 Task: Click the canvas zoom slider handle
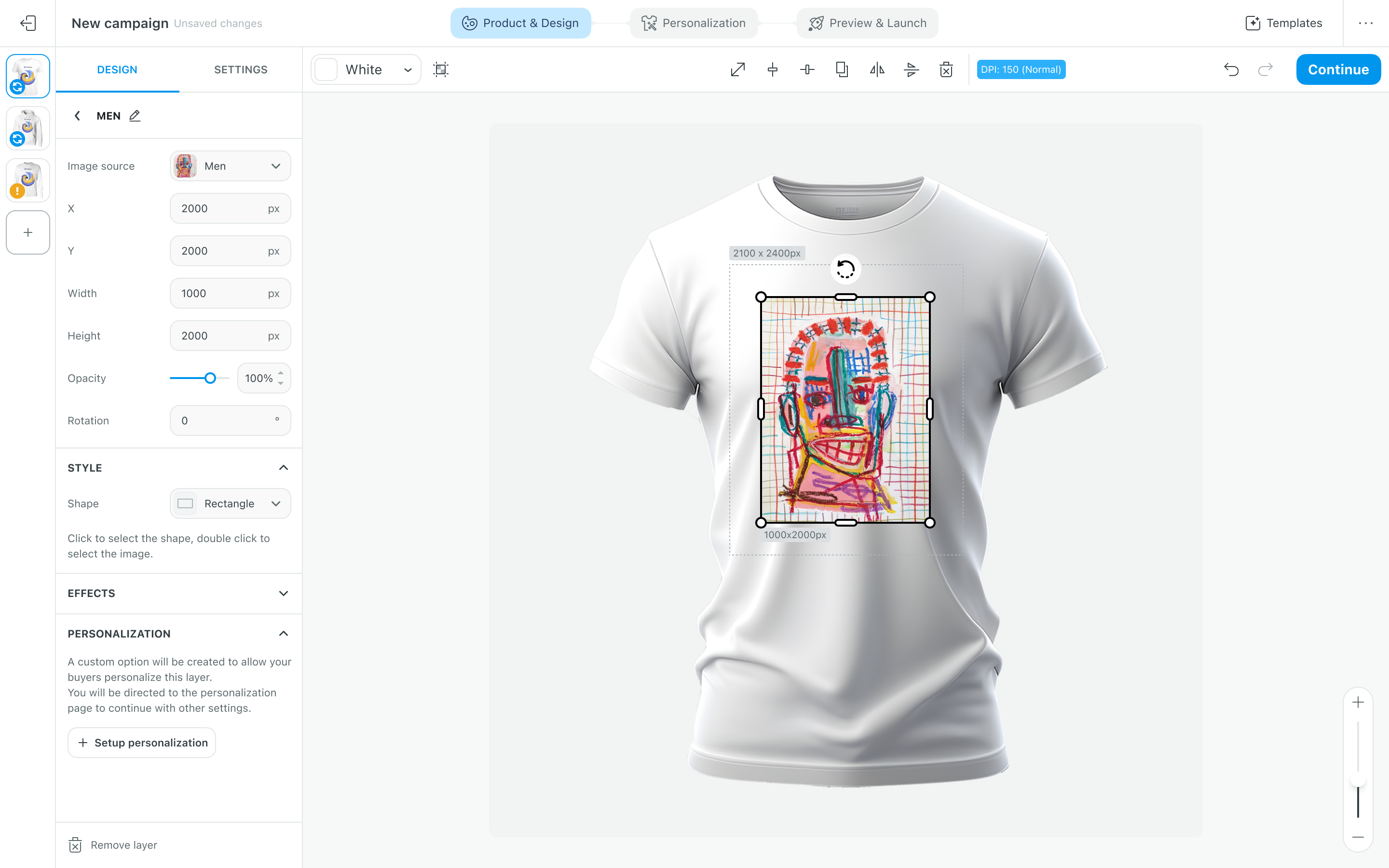[1358, 780]
